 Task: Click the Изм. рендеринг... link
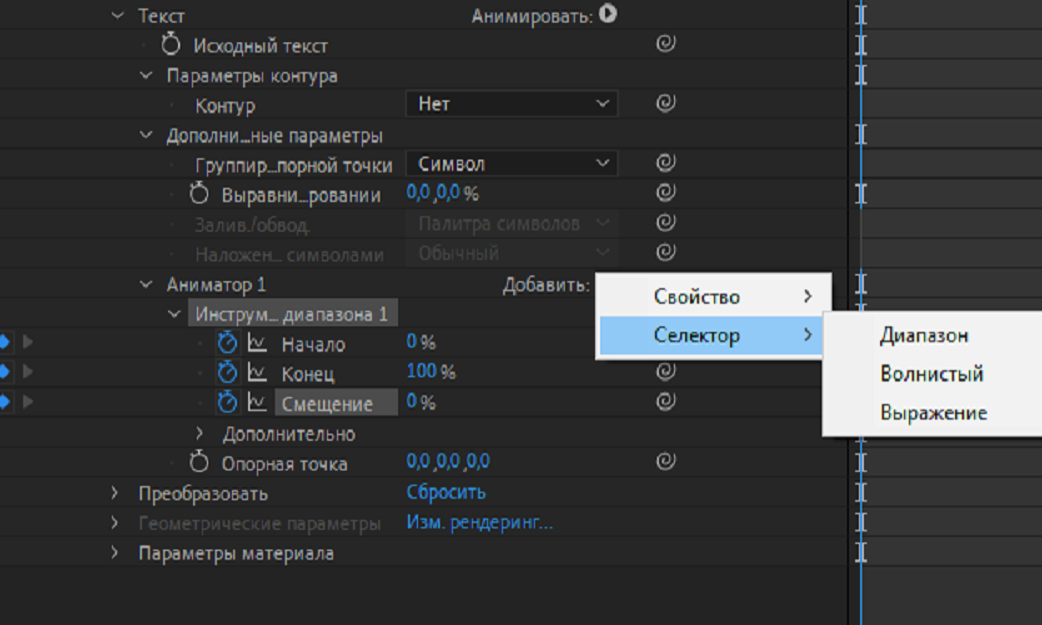pyautogui.click(x=479, y=522)
